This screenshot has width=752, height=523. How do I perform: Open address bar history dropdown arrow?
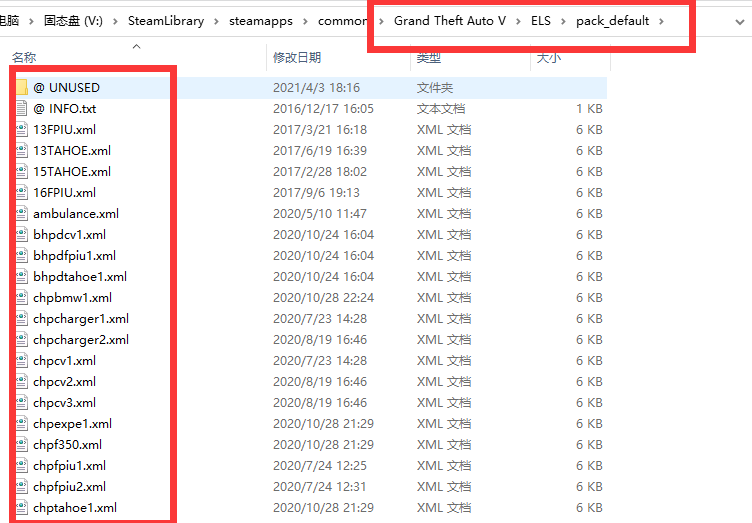pos(740,22)
